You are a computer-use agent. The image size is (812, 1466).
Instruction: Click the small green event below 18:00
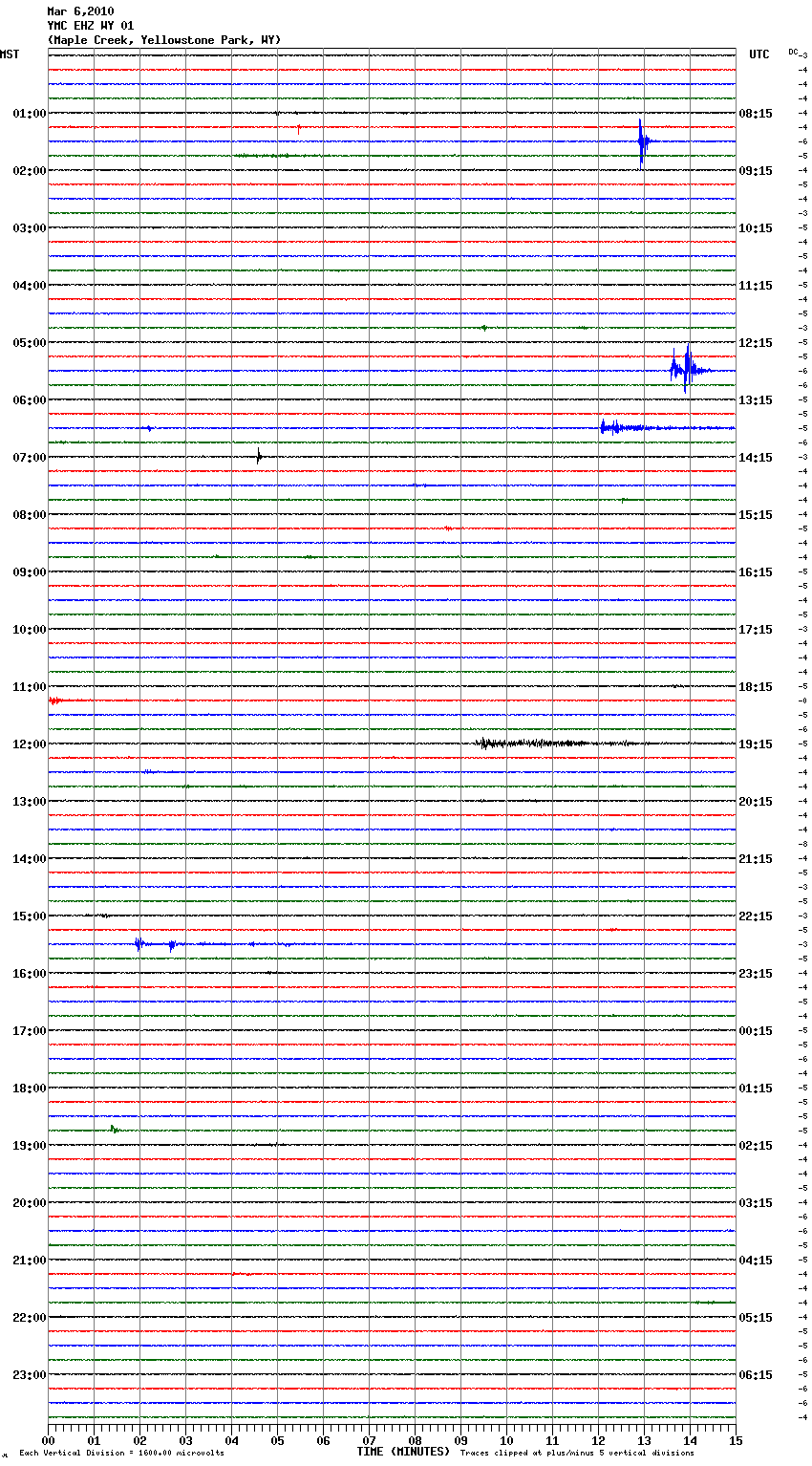[114, 1130]
